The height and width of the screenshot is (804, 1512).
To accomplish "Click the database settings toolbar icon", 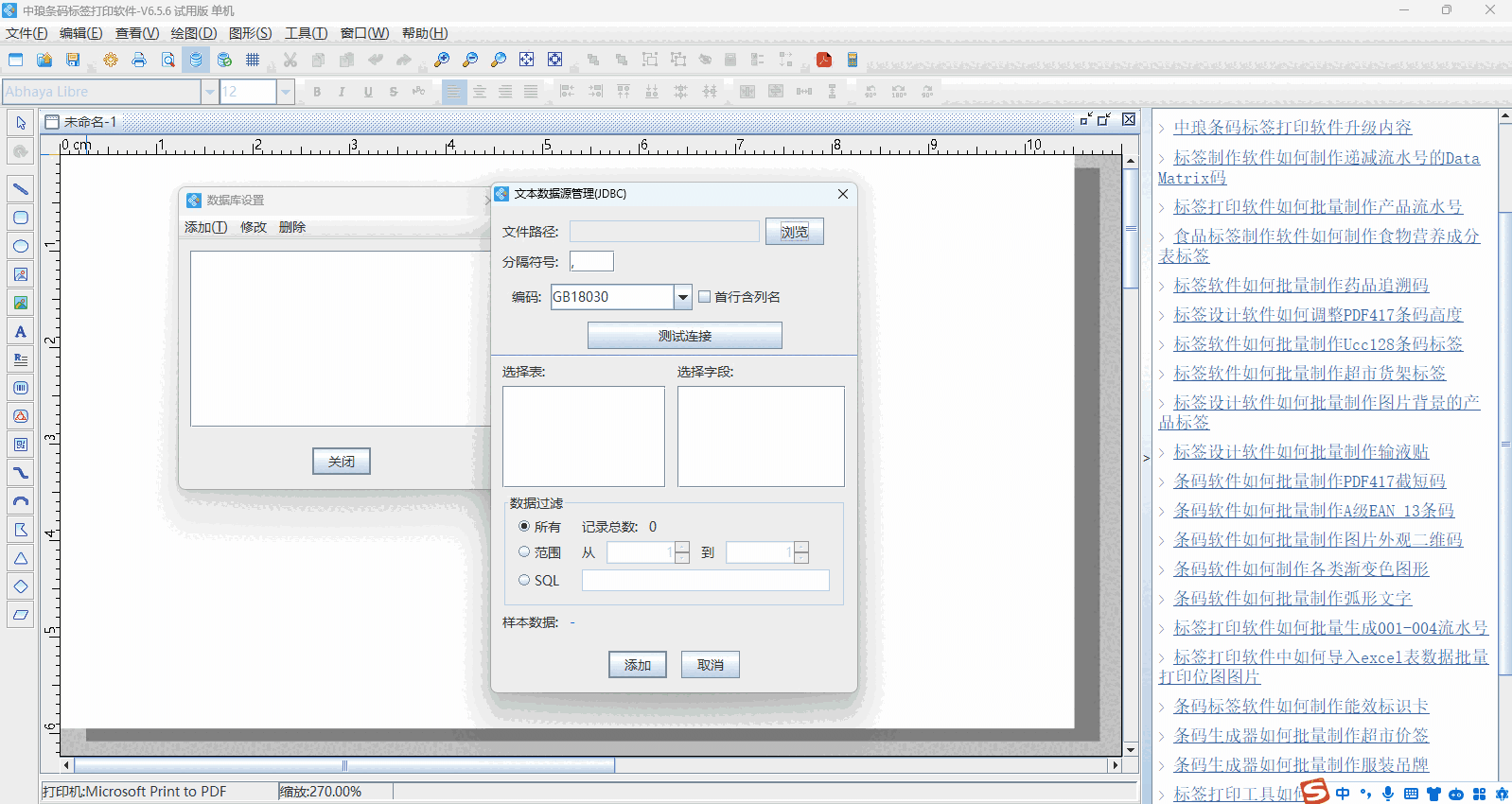I will [x=196, y=60].
